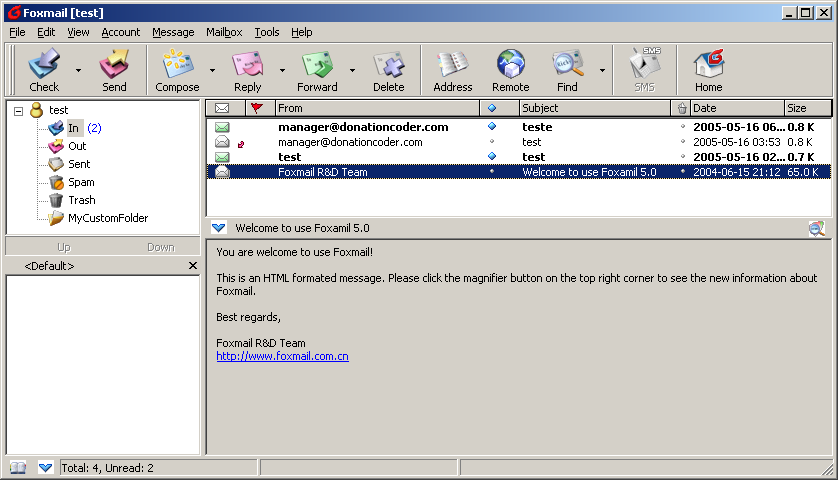Select the message with subject teste
The height and width of the screenshot is (480, 838).
tap(518, 127)
